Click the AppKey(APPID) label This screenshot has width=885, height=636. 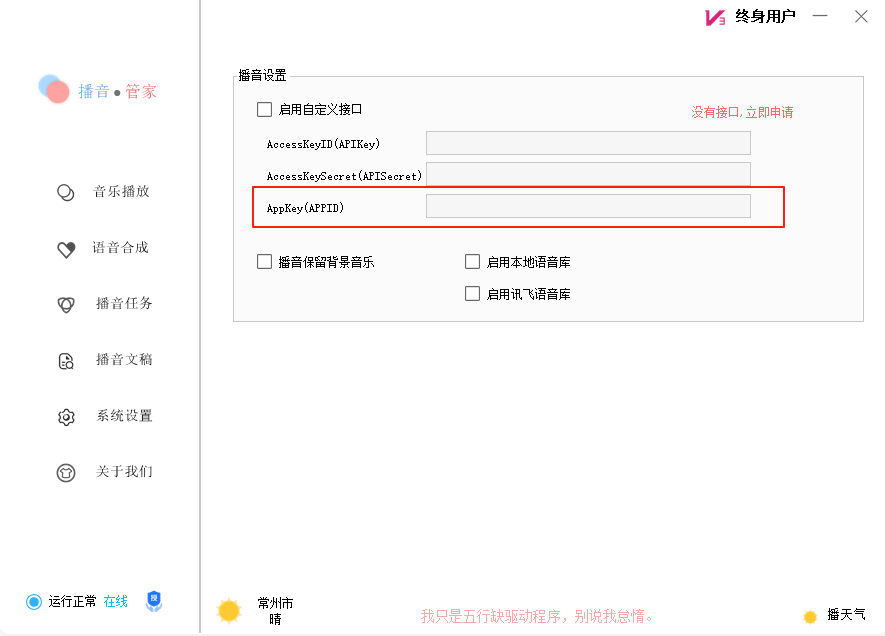[305, 208]
